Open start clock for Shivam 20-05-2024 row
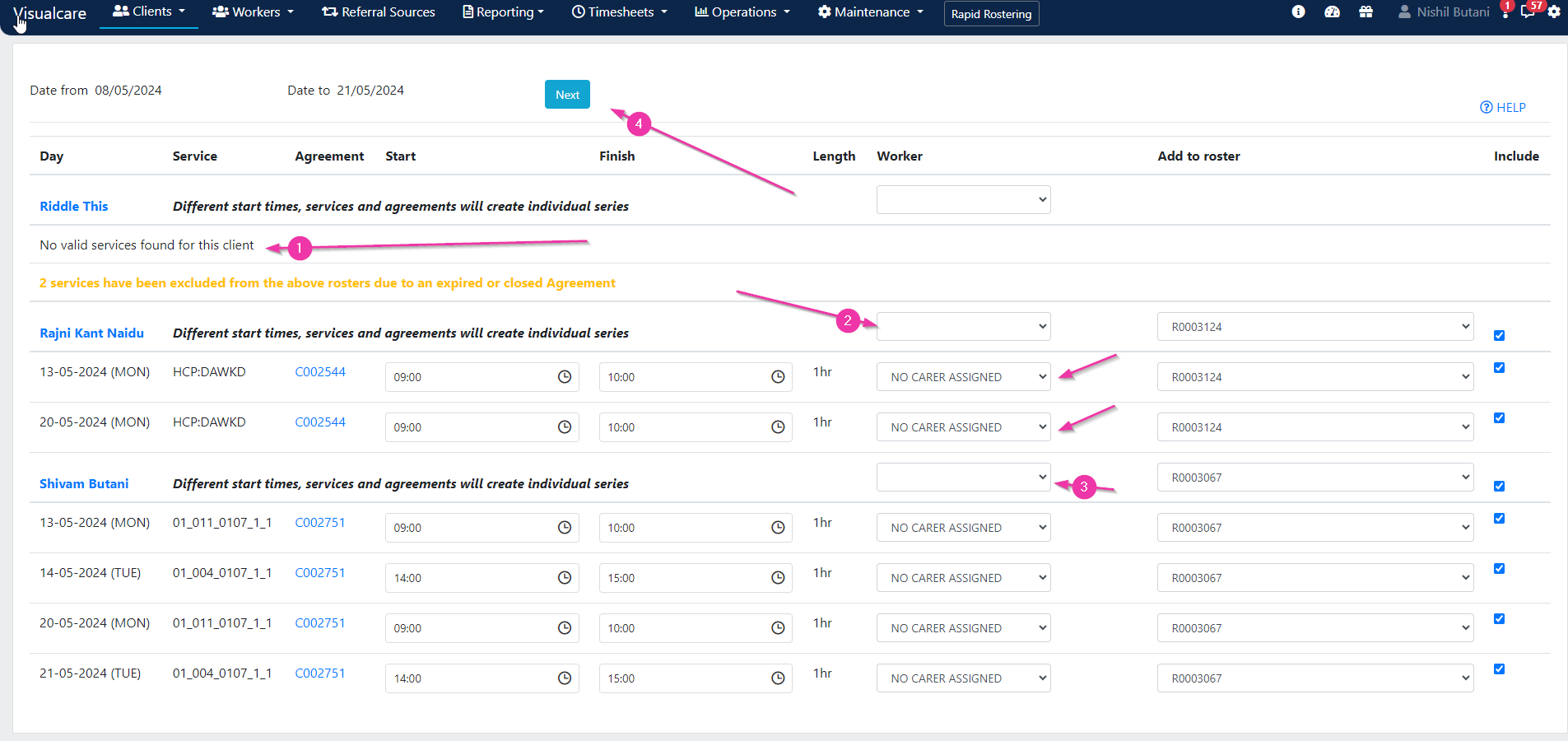Viewport: 1568px width, 741px height. [565, 628]
